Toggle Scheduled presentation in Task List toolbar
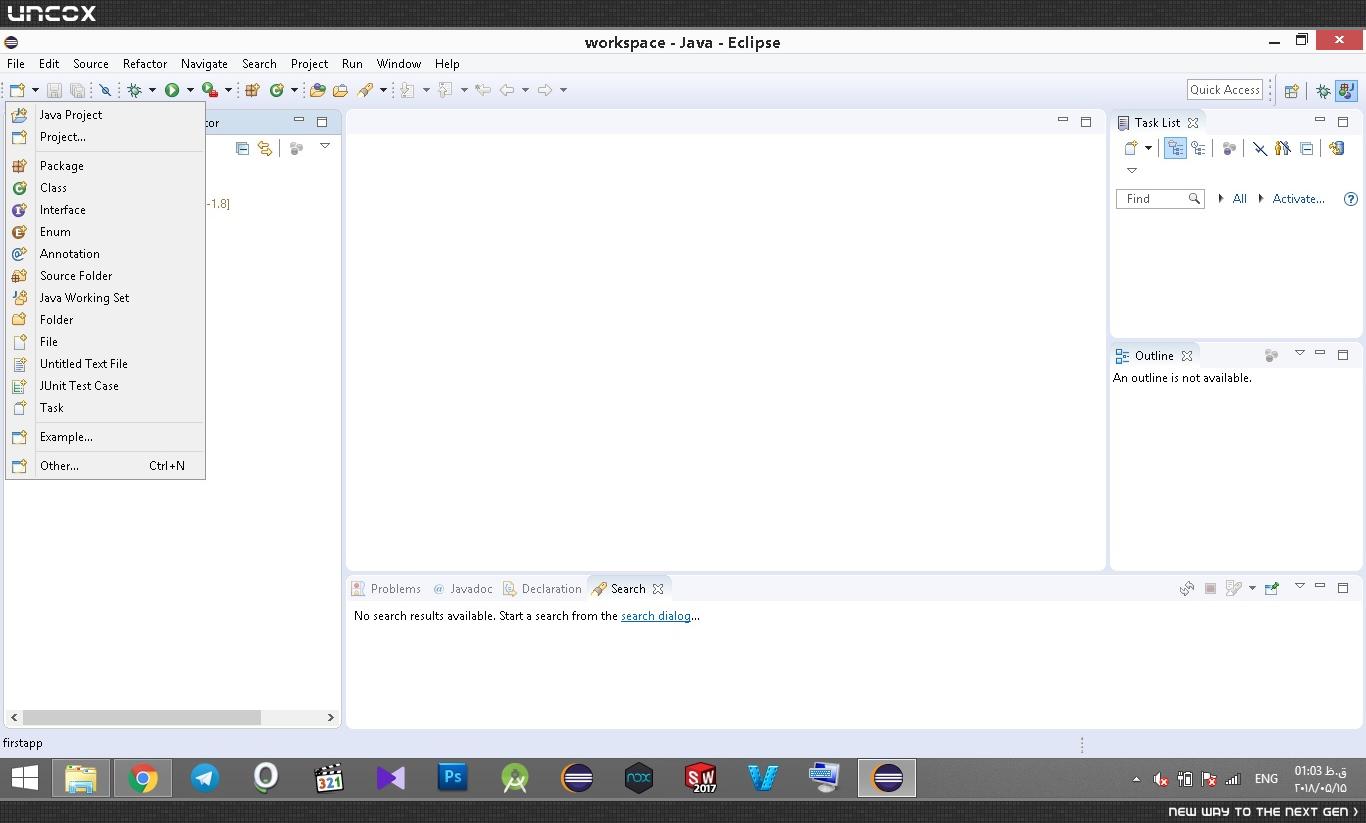 (x=1198, y=148)
